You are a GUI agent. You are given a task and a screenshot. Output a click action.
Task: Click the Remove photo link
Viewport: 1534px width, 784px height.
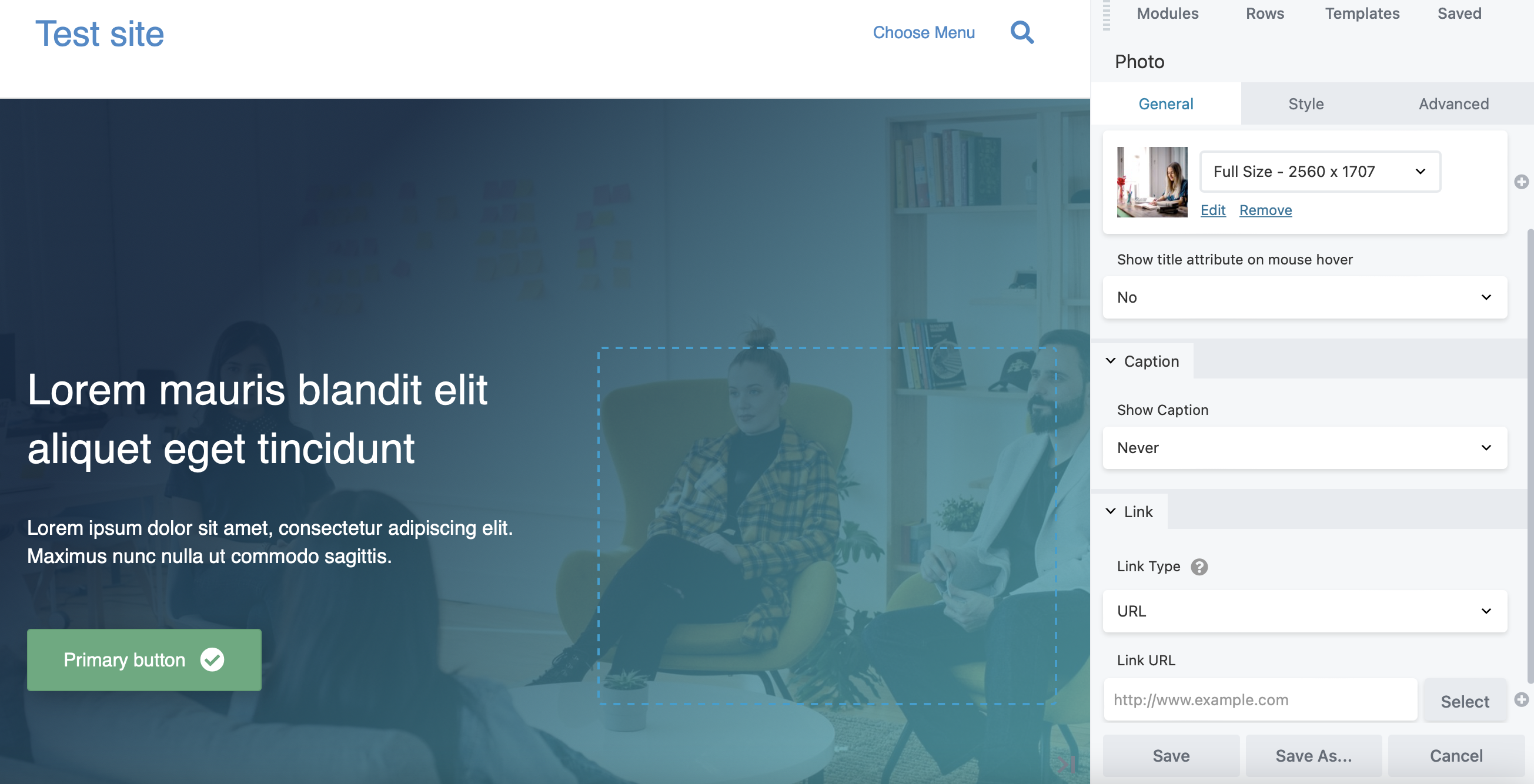pyautogui.click(x=1265, y=210)
